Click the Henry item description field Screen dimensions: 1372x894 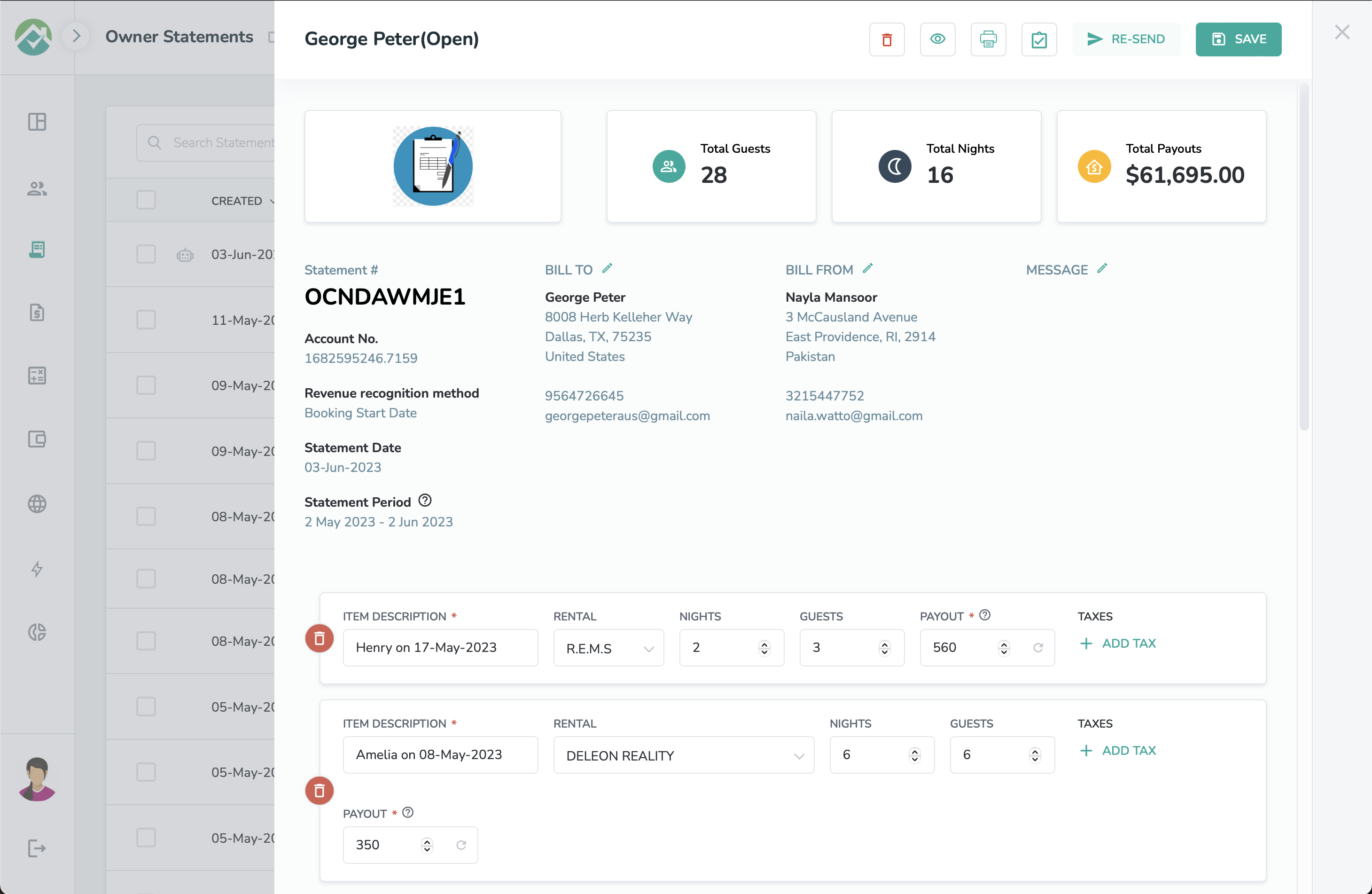coord(440,648)
